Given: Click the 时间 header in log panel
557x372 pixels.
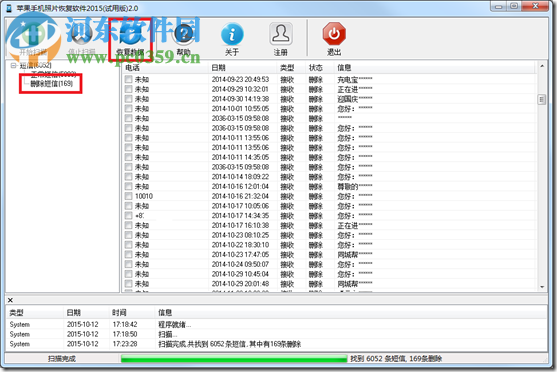Looking at the screenshot, I should click(x=132, y=313).
